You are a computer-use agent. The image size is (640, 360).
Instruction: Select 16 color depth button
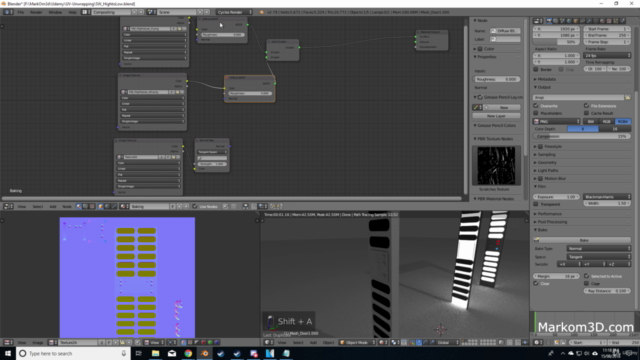pos(615,129)
